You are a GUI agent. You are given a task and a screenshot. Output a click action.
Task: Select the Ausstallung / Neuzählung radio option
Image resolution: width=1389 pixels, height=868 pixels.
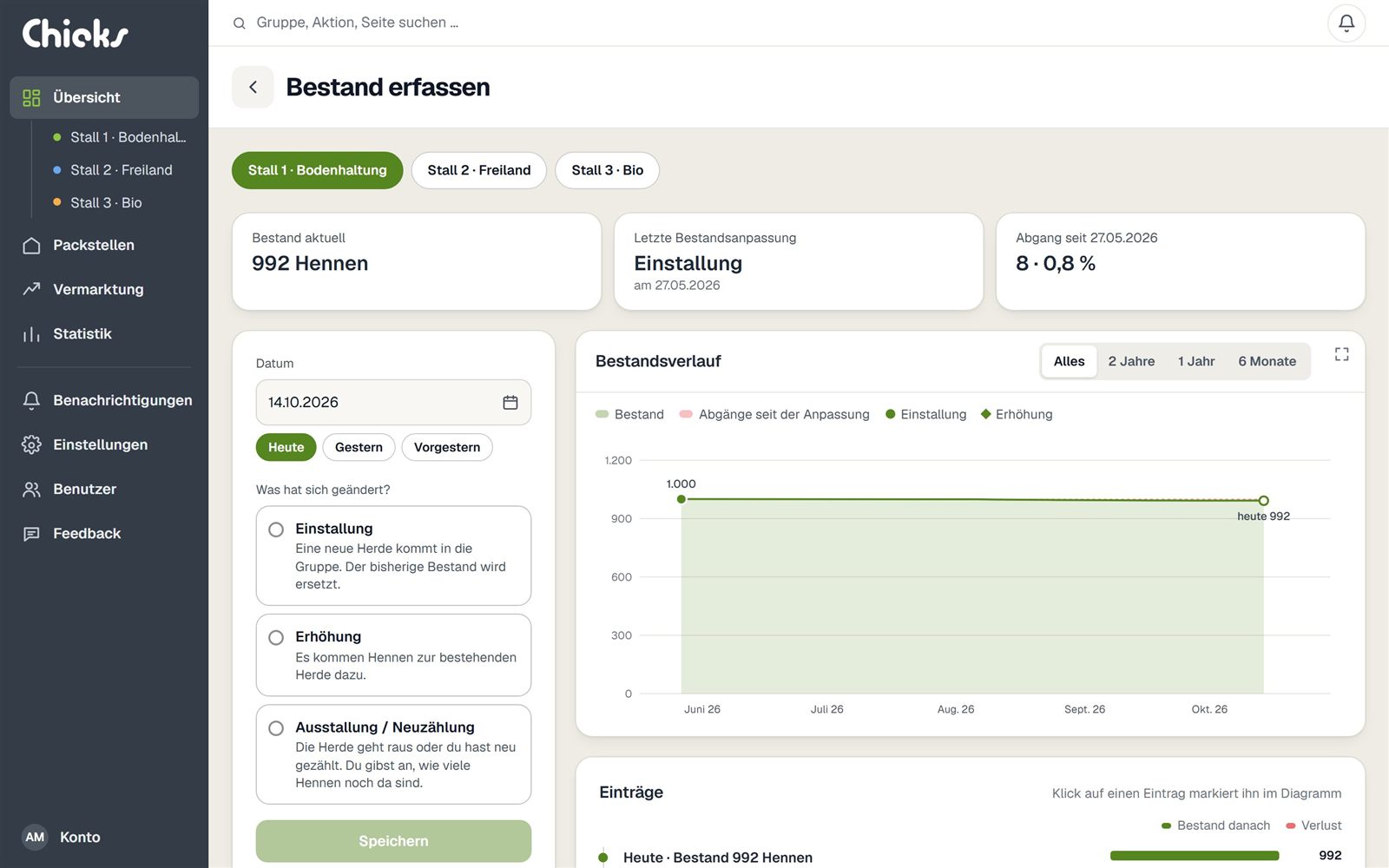(393, 754)
